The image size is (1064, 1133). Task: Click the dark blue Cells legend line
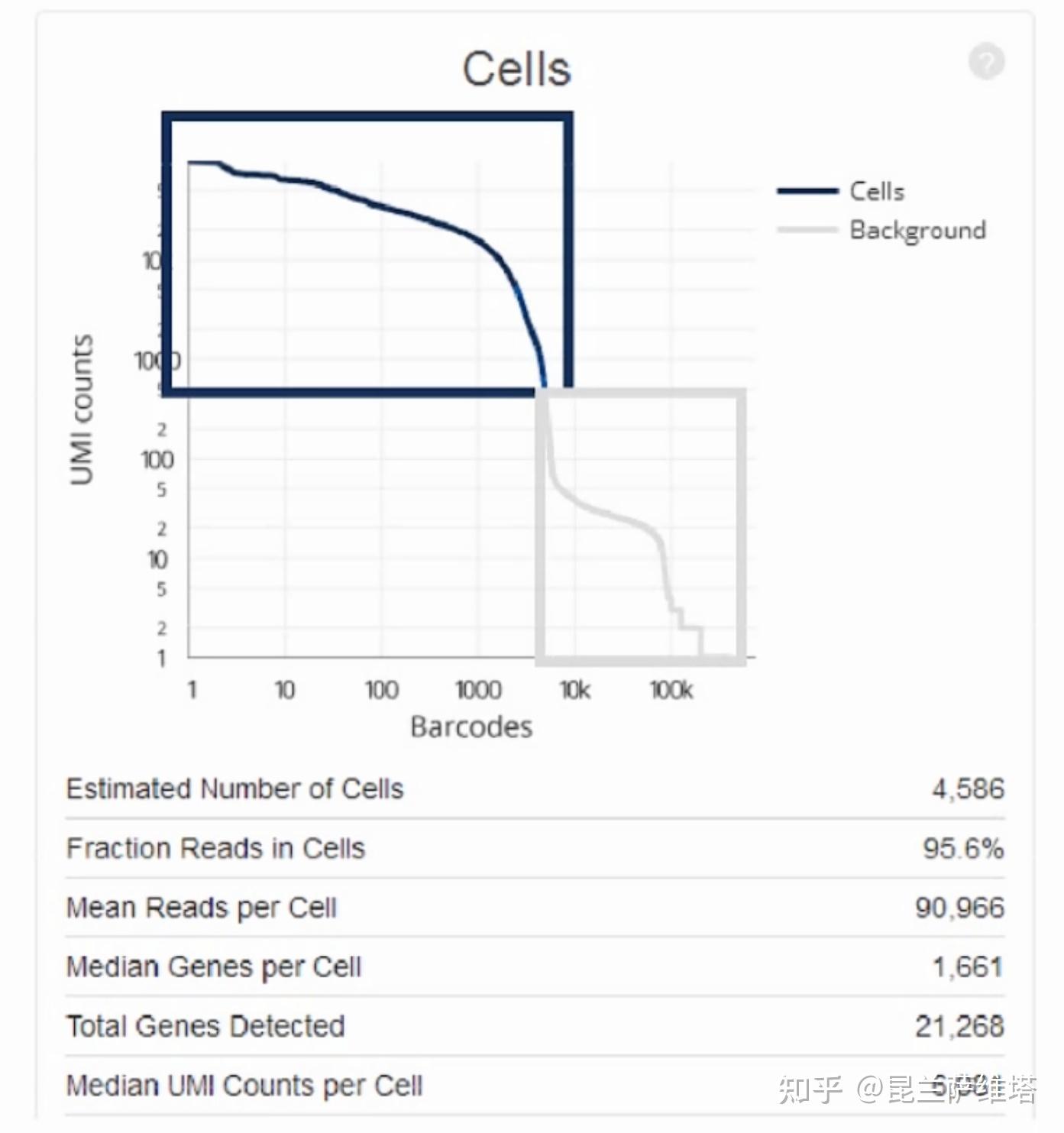[x=807, y=191]
